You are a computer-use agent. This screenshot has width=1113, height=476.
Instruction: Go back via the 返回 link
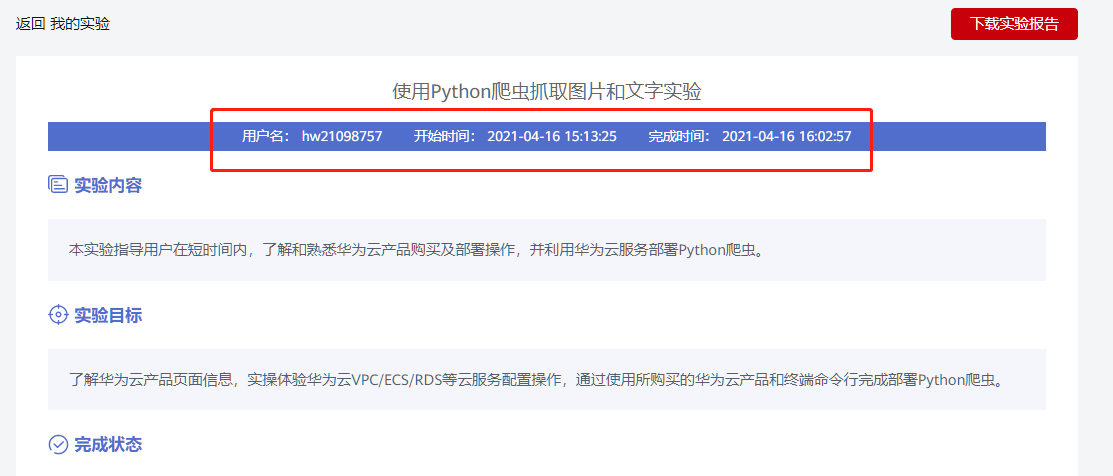click(x=31, y=24)
